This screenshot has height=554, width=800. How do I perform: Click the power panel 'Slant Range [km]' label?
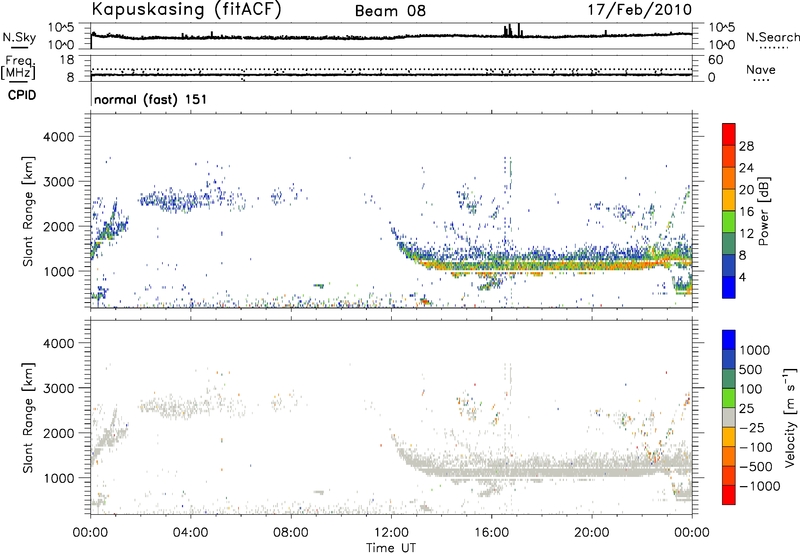pos(28,211)
